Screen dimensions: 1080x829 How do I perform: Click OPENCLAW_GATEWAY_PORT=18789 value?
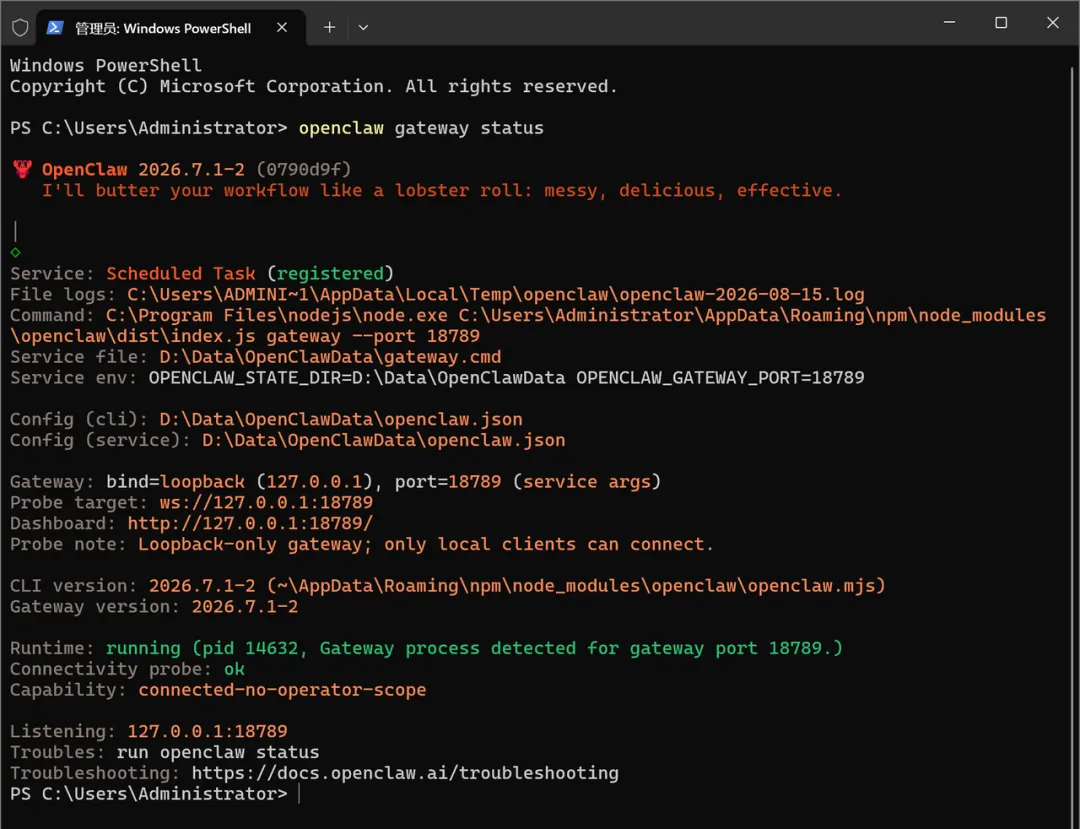[x=720, y=378]
